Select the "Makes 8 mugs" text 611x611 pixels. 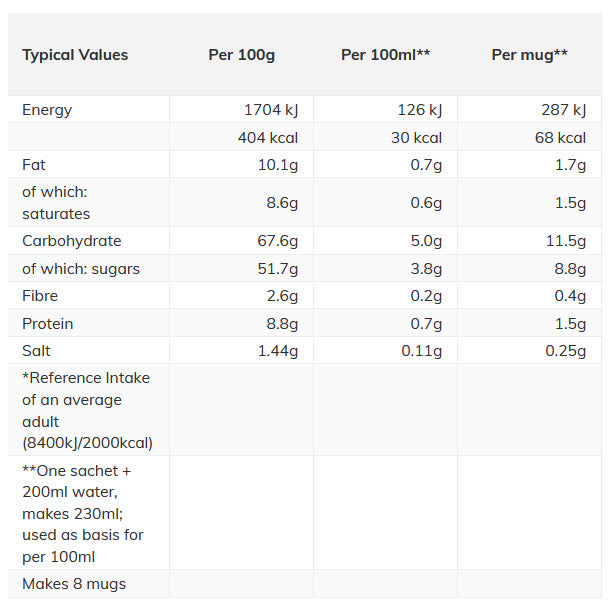click(74, 584)
